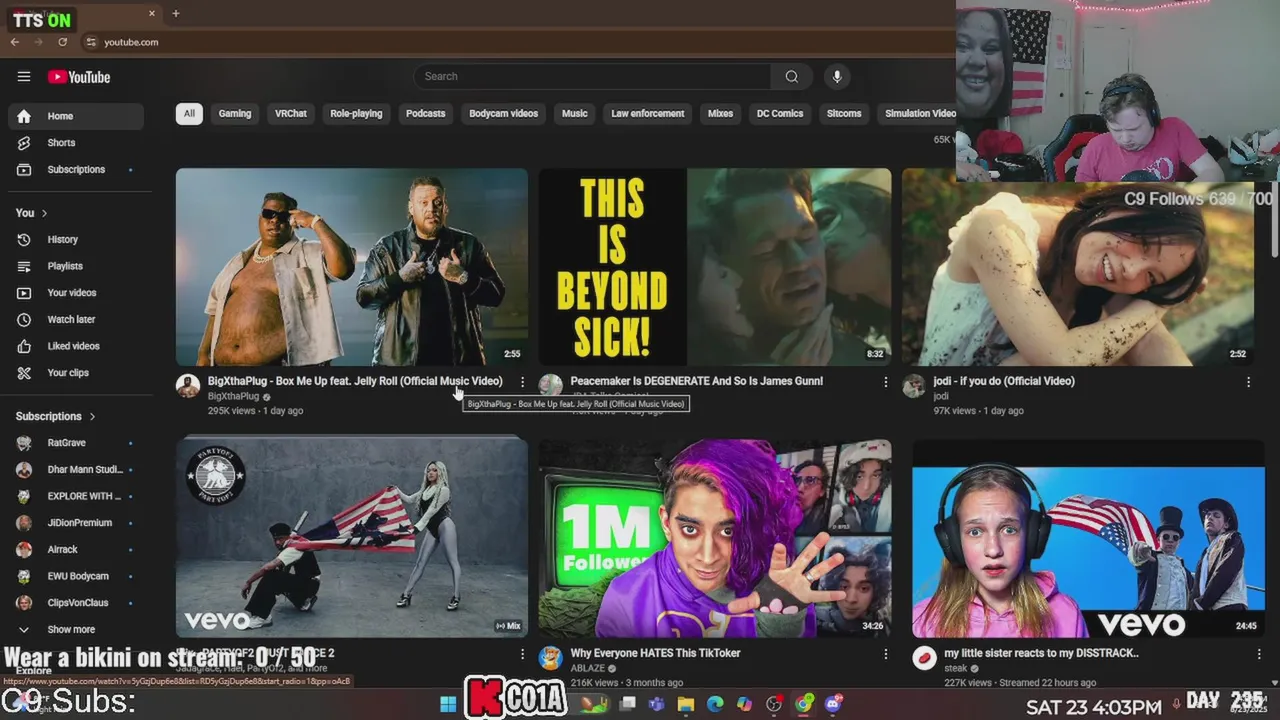Open Windows Start menu

coord(448,704)
